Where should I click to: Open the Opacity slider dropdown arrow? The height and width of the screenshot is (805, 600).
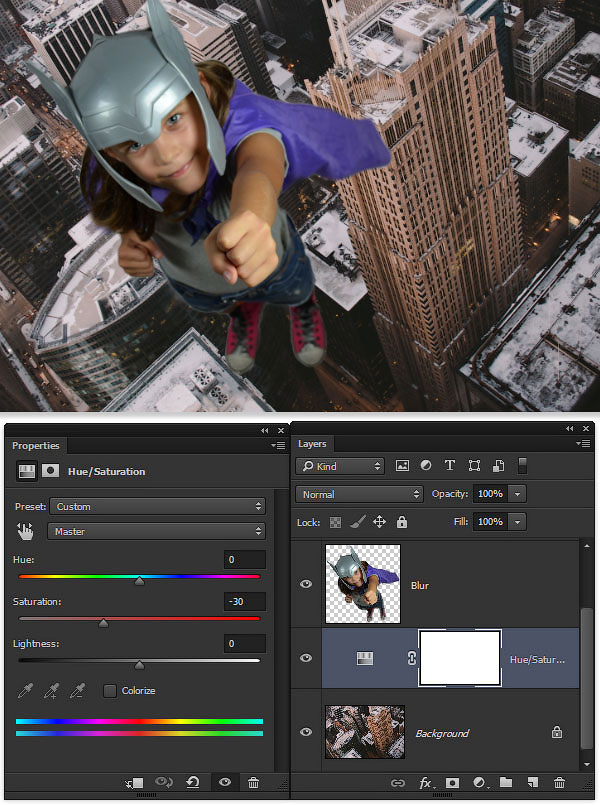coord(518,494)
